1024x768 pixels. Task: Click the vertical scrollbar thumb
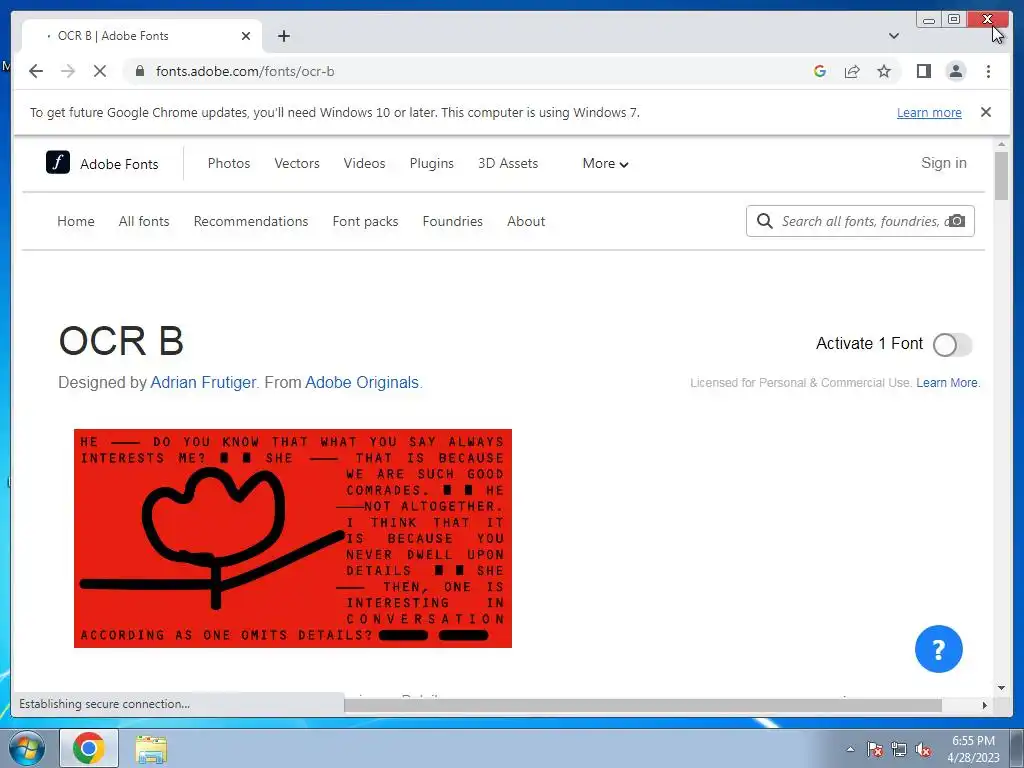[x=1001, y=175]
